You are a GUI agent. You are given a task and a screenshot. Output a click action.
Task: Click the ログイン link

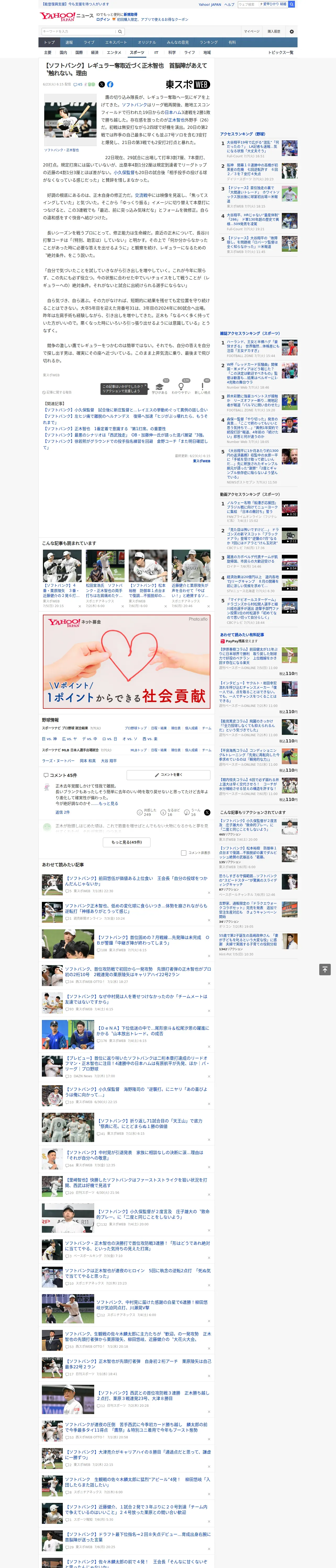(103, 20)
